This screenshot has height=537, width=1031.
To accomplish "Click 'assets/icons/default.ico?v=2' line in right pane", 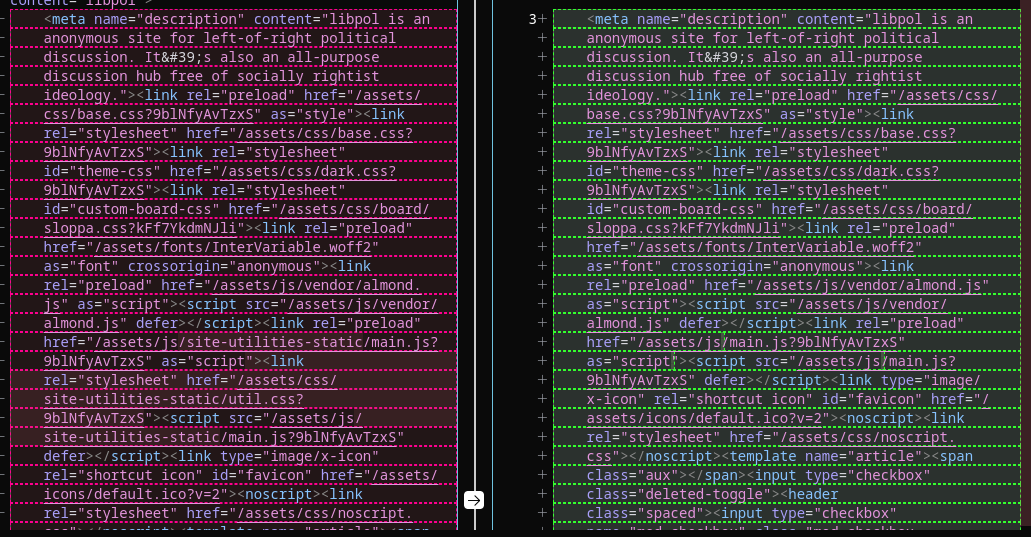I will point(776,418).
